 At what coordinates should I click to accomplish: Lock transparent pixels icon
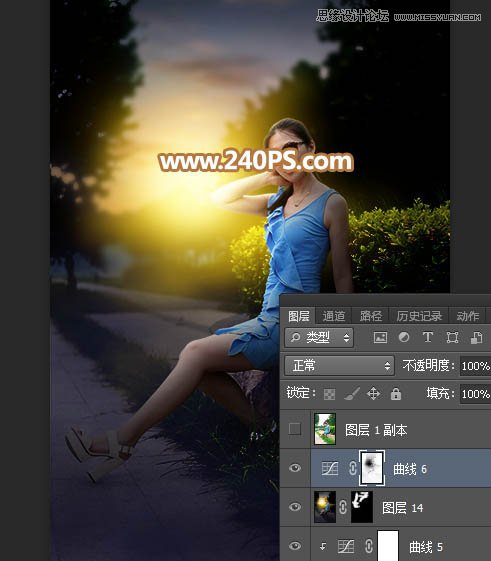click(329, 394)
